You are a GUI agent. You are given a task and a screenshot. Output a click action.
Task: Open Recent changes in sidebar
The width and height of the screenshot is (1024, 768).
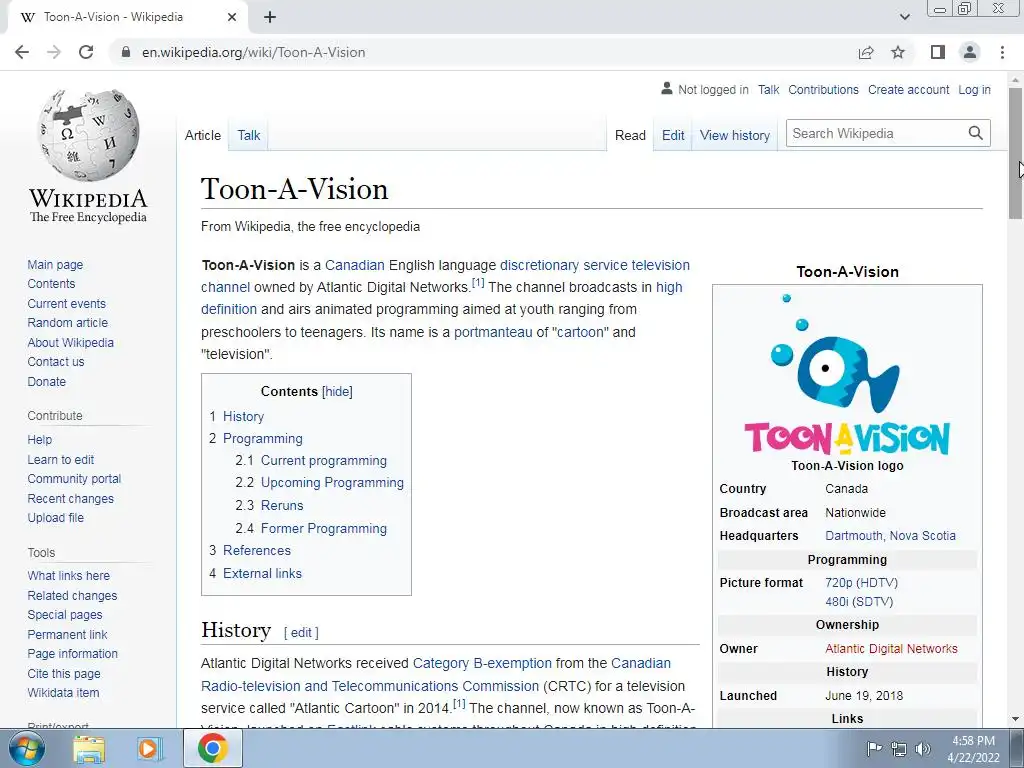pos(71,498)
